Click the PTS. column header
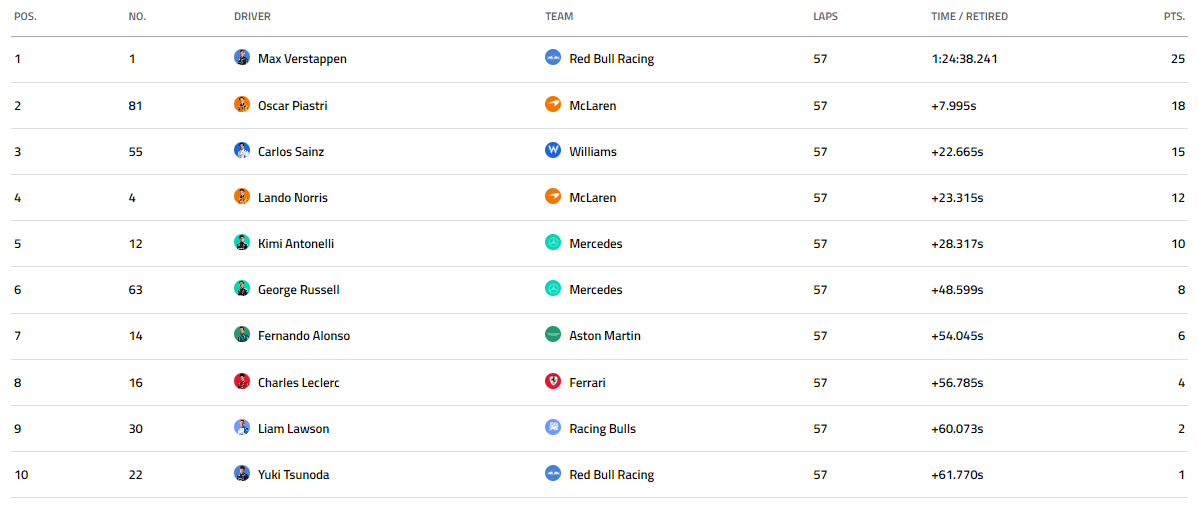Image resolution: width=1198 pixels, height=508 pixels. tap(1174, 16)
